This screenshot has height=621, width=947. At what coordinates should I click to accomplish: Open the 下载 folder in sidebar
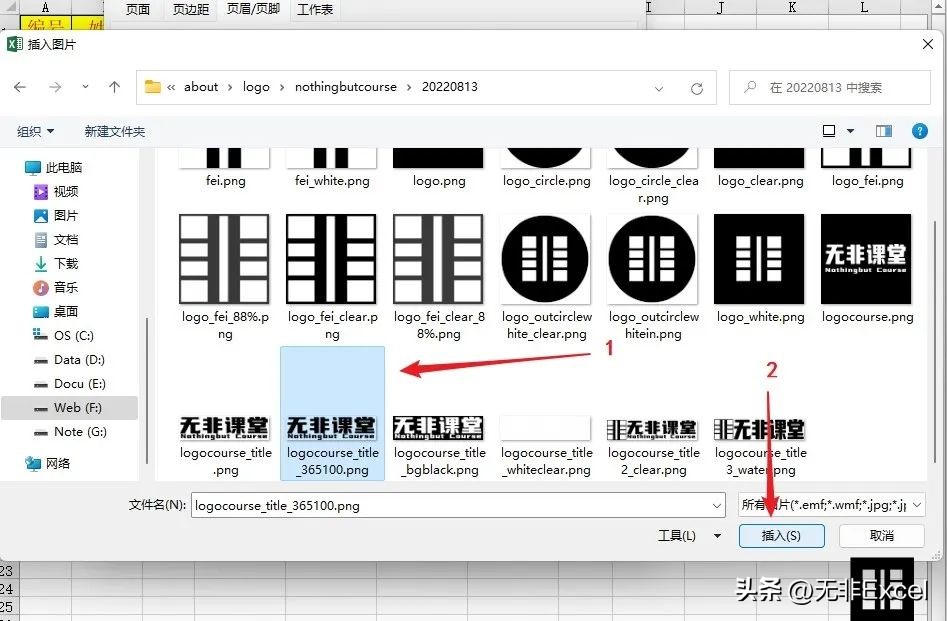tap(56, 263)
